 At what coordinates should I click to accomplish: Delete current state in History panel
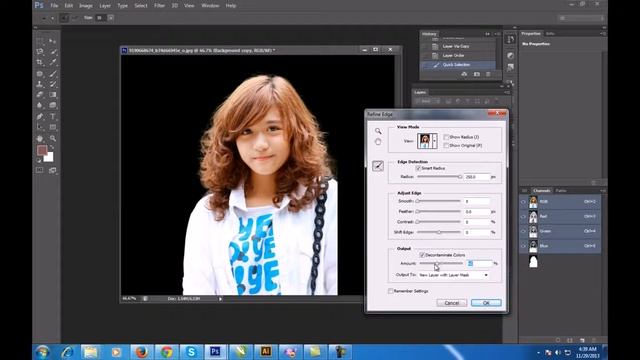click(x=488, y=74)
